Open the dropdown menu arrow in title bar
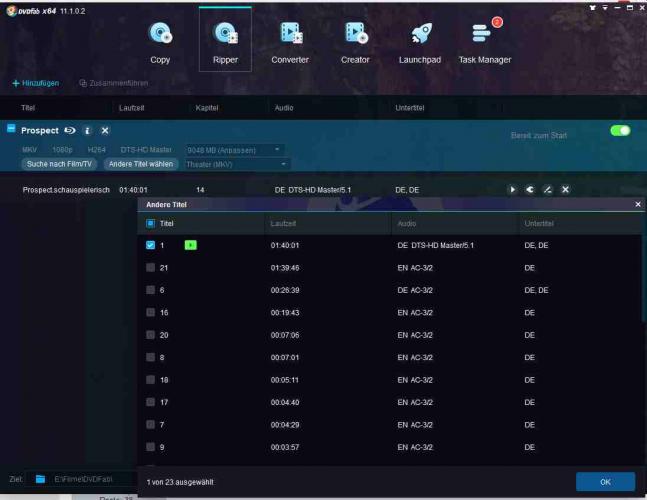The image size is (647, 500). [x=605, y=7]
